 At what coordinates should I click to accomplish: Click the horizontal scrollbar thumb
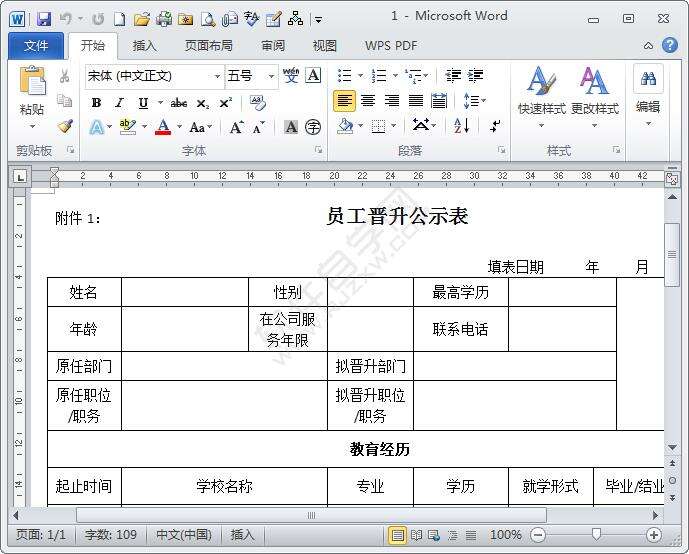click(311, 515)
